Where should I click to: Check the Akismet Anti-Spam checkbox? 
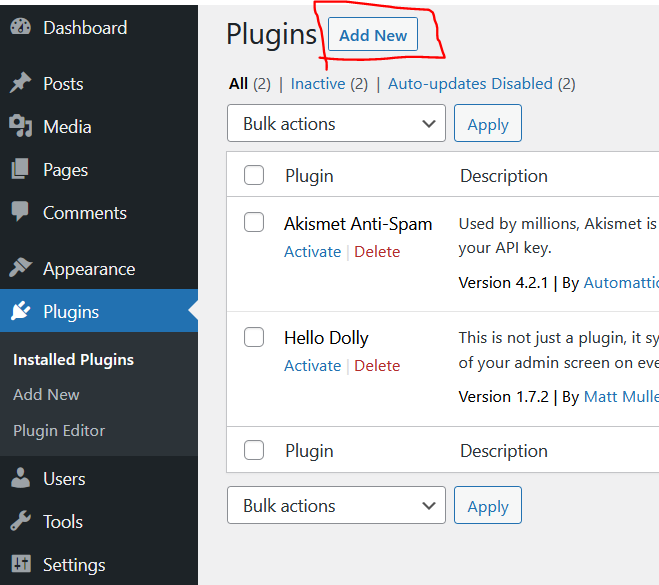[254, 222]
